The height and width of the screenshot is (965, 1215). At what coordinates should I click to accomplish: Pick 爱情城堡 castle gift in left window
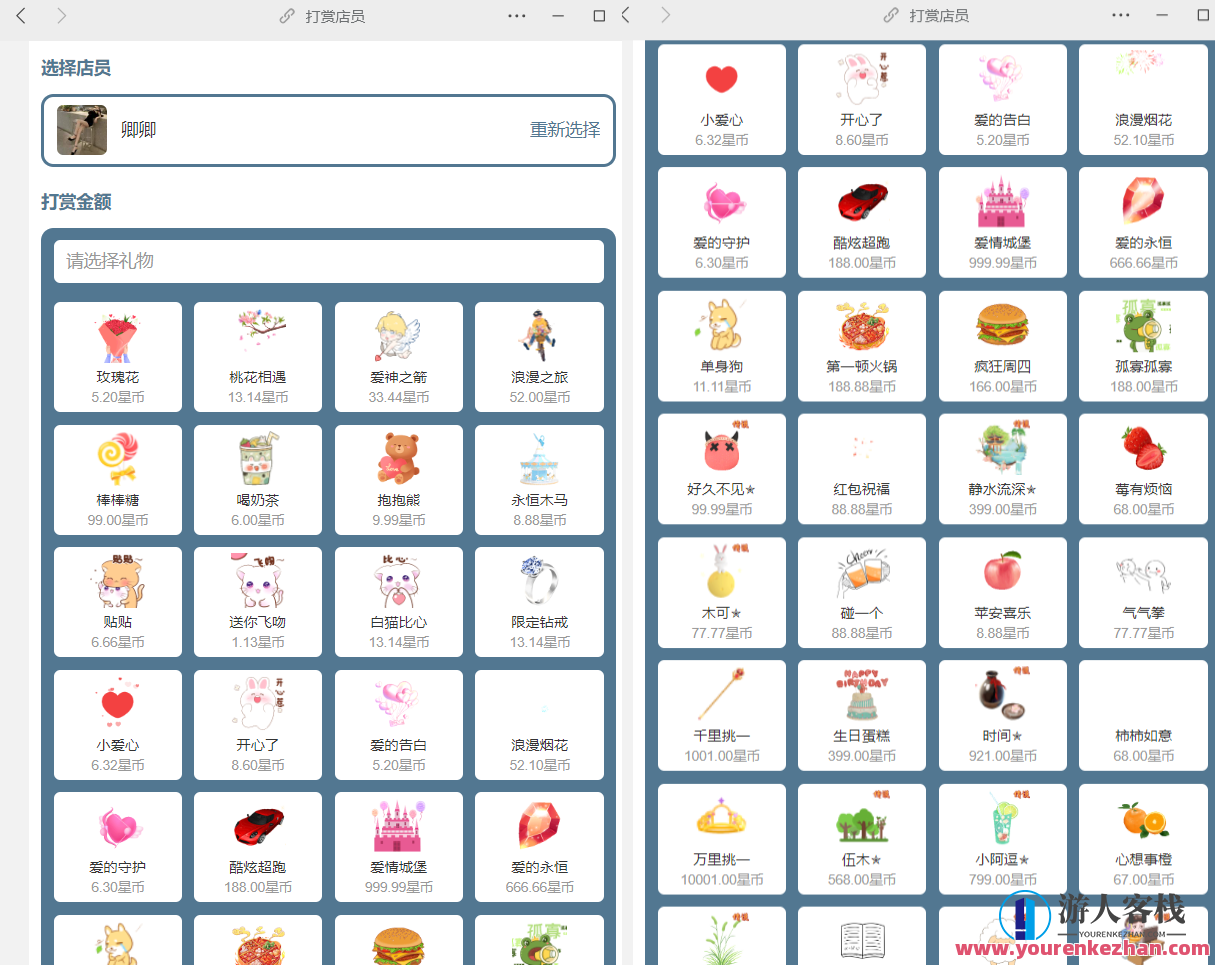coord(399,847)
